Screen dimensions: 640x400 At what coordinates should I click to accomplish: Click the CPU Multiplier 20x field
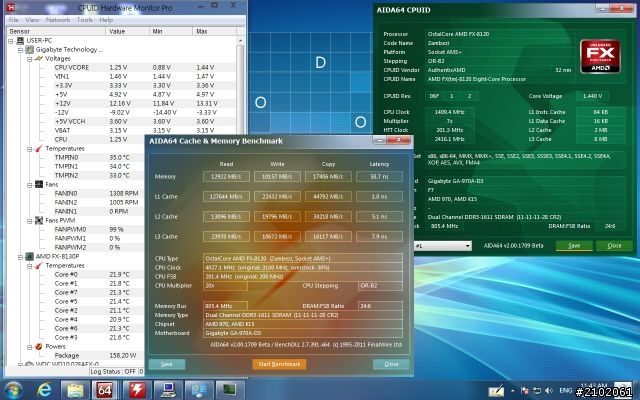coord(225,286)
